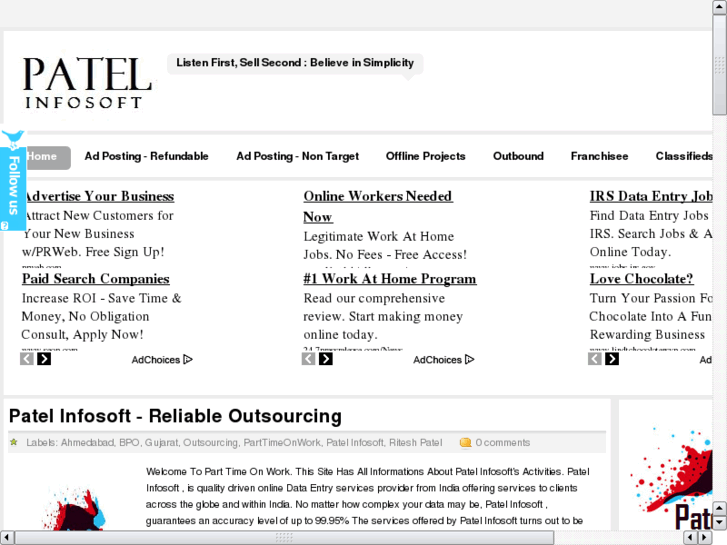Open Offline Projects menu item

tap(426, 156)
